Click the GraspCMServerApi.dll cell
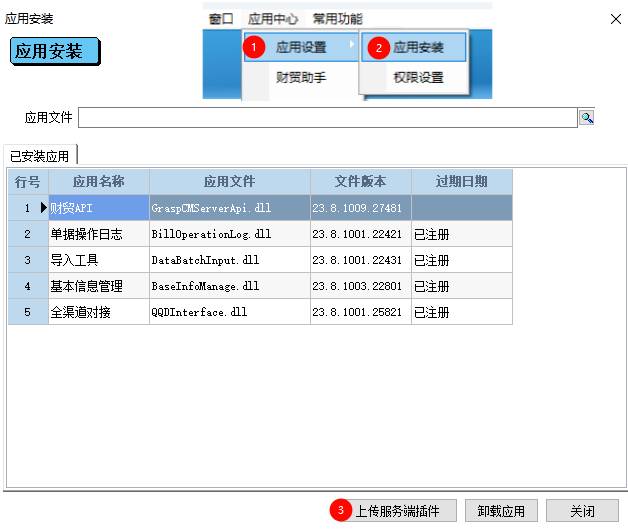 click(x=230, y=208)
